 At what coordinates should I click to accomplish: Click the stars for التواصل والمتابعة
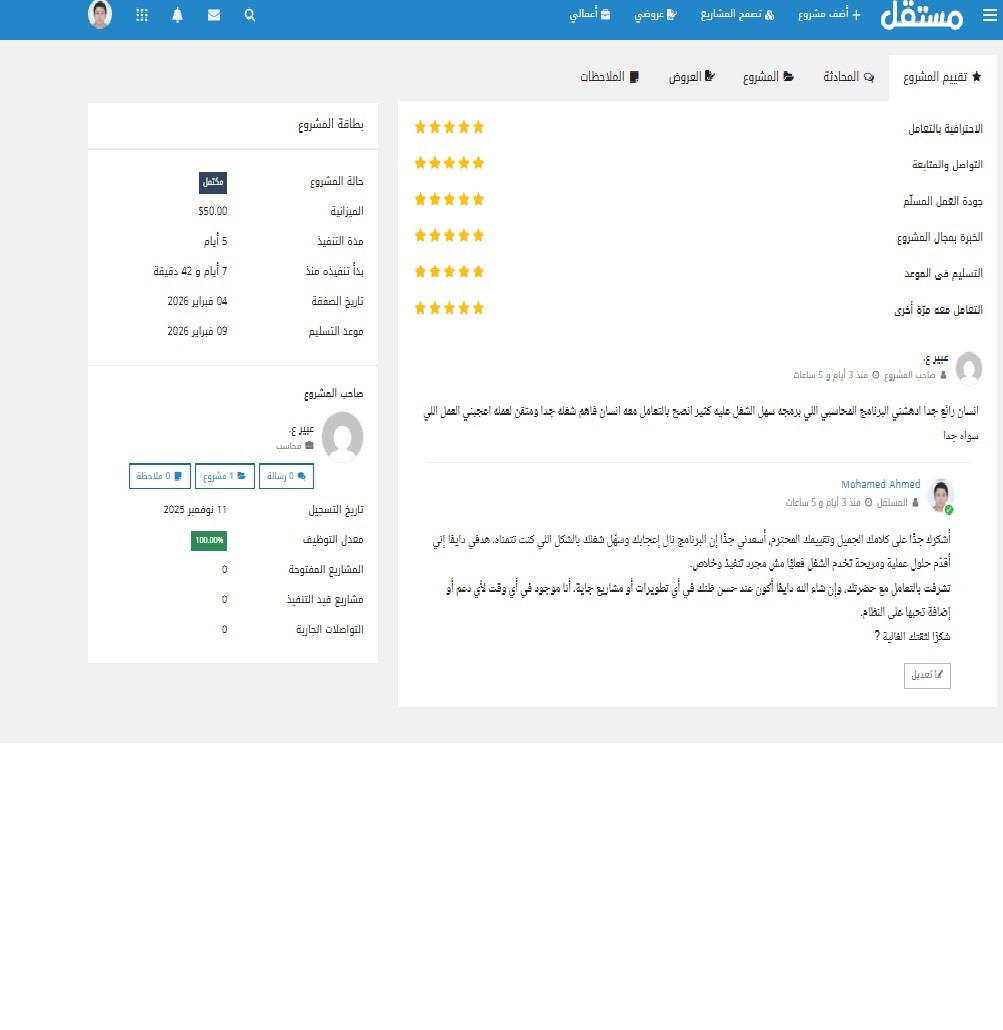point(449,163)
